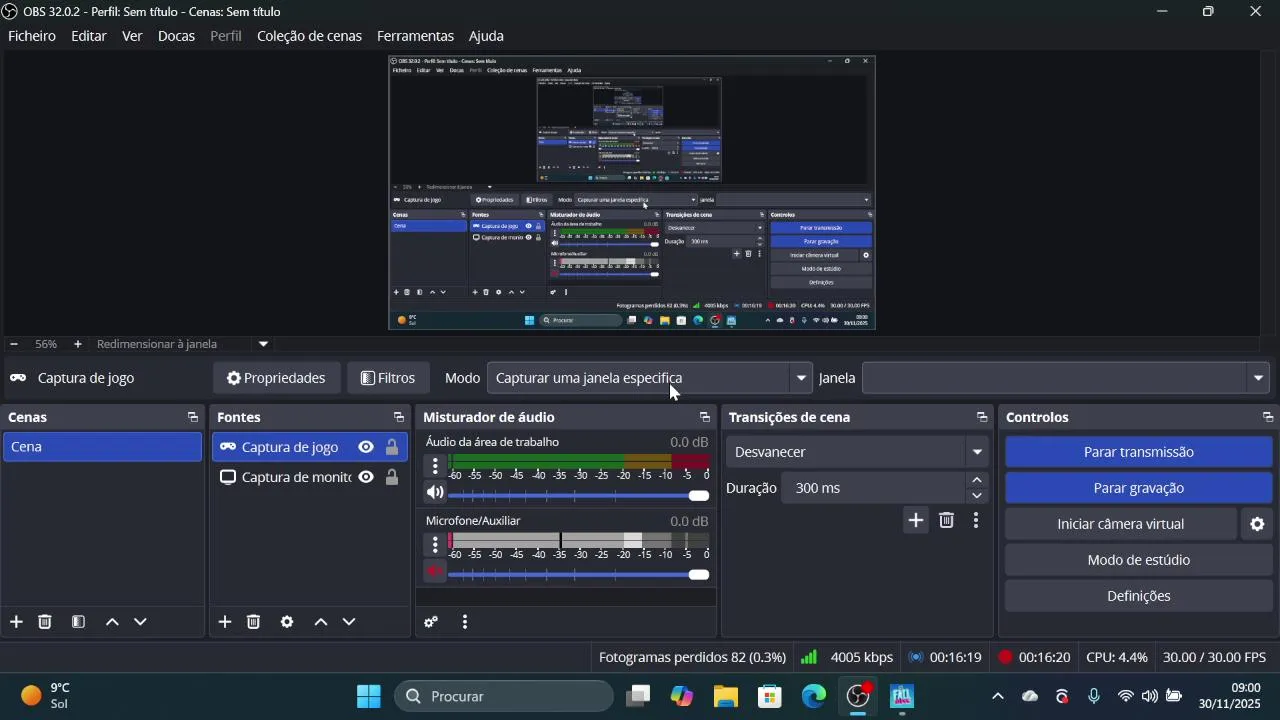Toggle lock on Captura de jogo source
1280x720 pixels.
point(392,447)
